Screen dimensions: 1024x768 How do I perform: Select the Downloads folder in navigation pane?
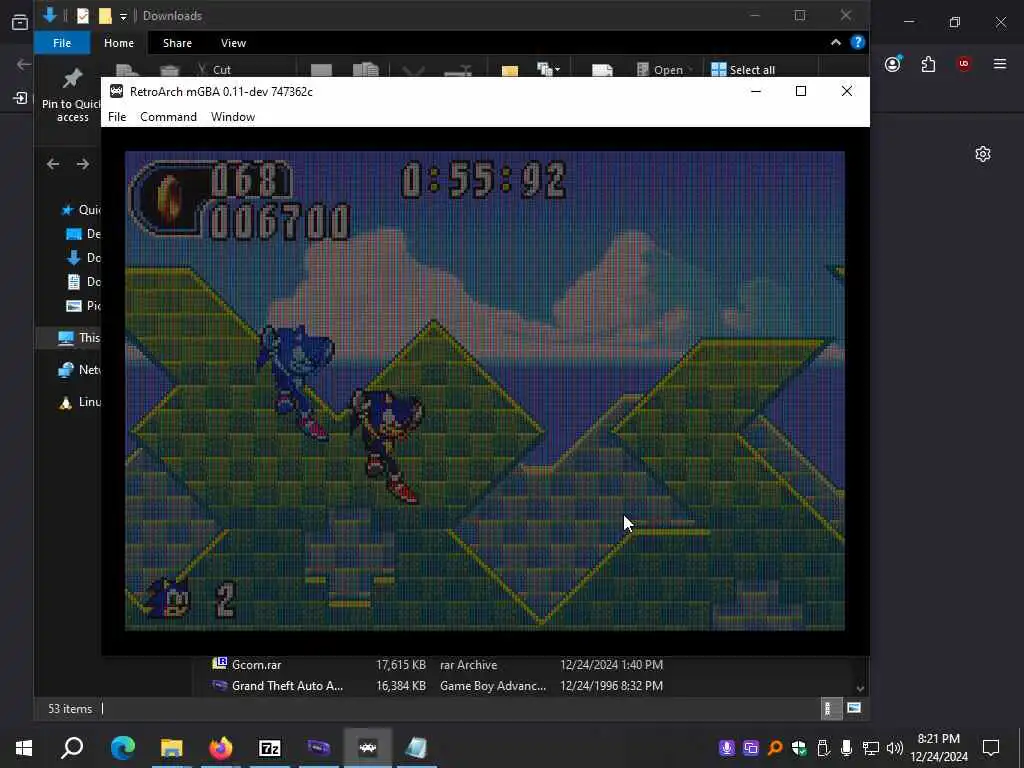point(83,258)
